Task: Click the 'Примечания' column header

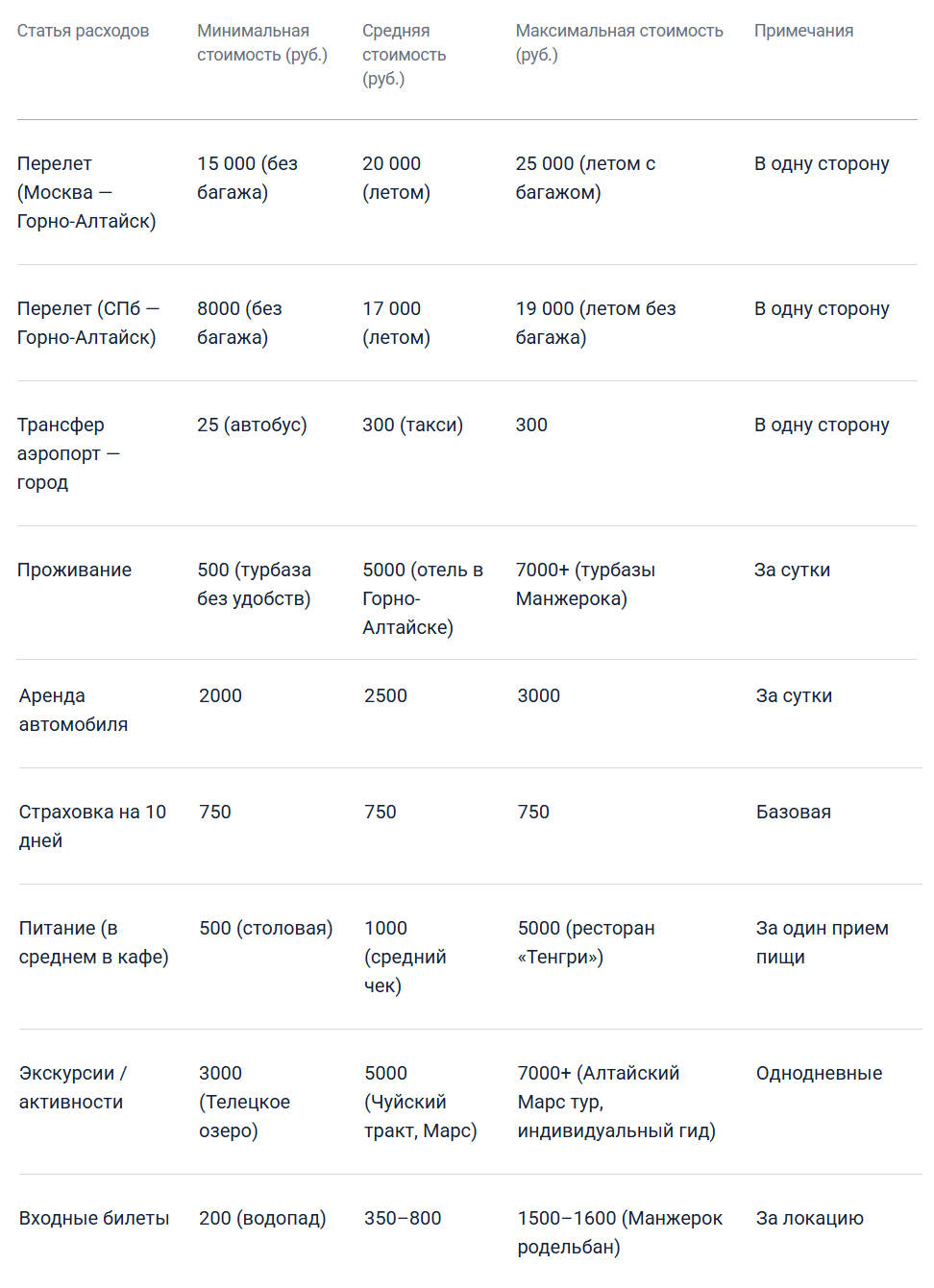Action: 803,31
